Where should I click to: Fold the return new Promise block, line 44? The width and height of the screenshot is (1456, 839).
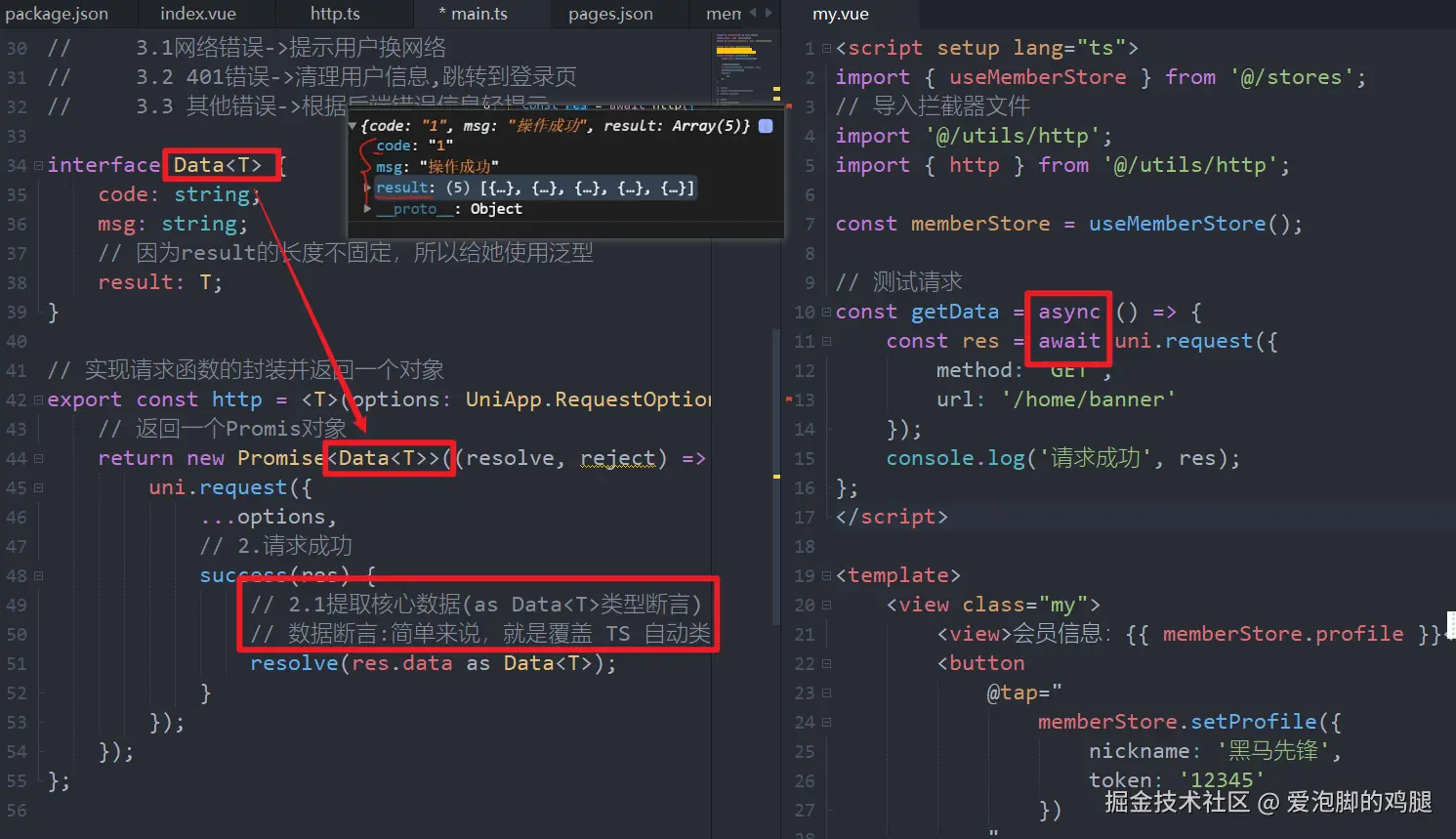(x=38, y=458)
